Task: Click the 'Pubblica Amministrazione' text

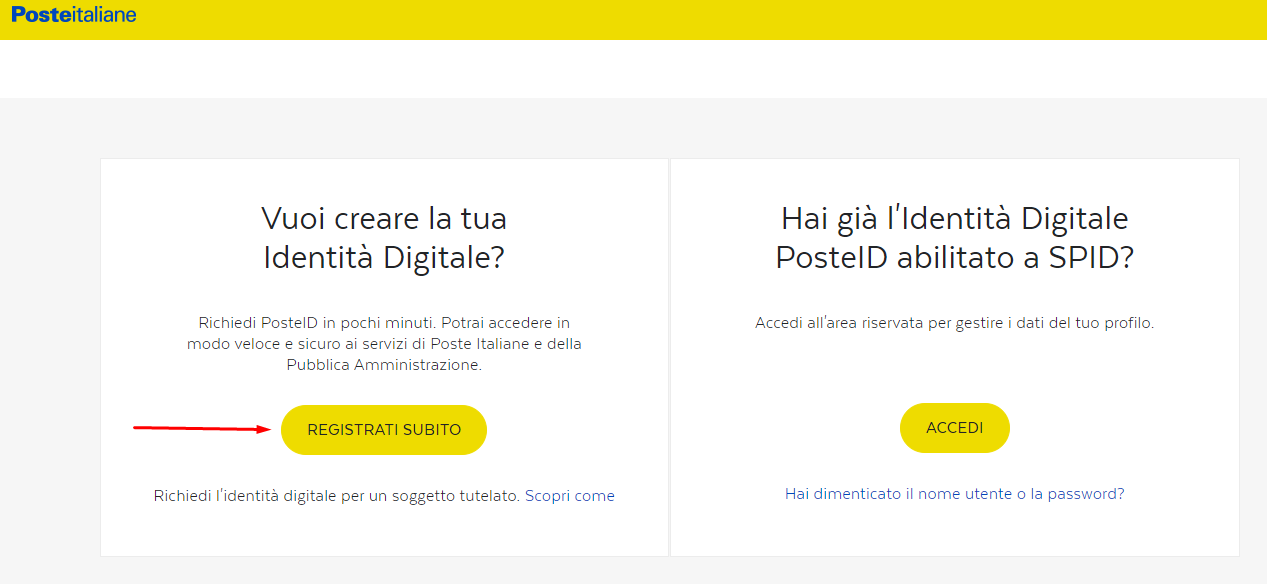Action: tap(384, 365)
